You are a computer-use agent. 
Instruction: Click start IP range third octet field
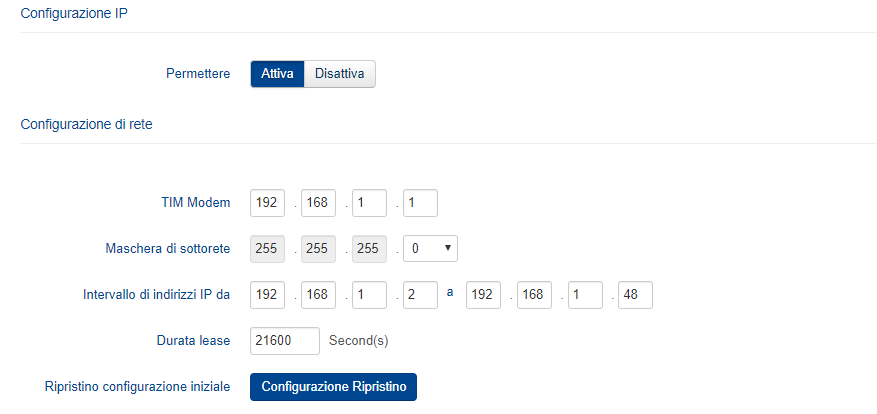point(370,295)
